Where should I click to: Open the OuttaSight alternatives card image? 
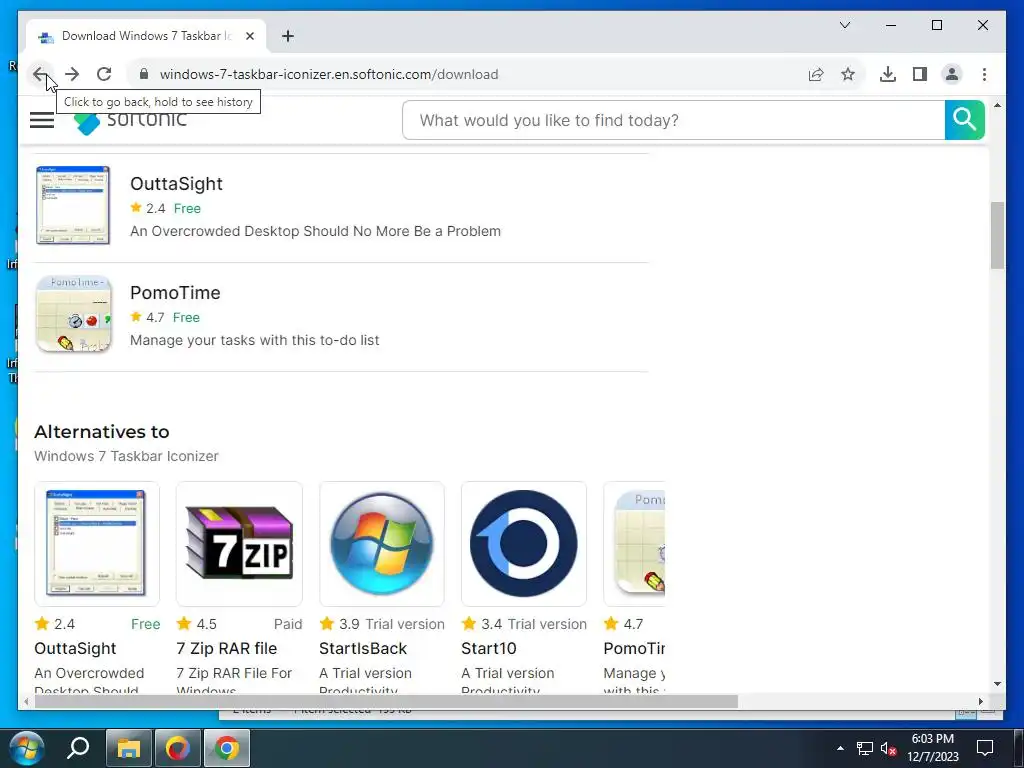point(97,544)
